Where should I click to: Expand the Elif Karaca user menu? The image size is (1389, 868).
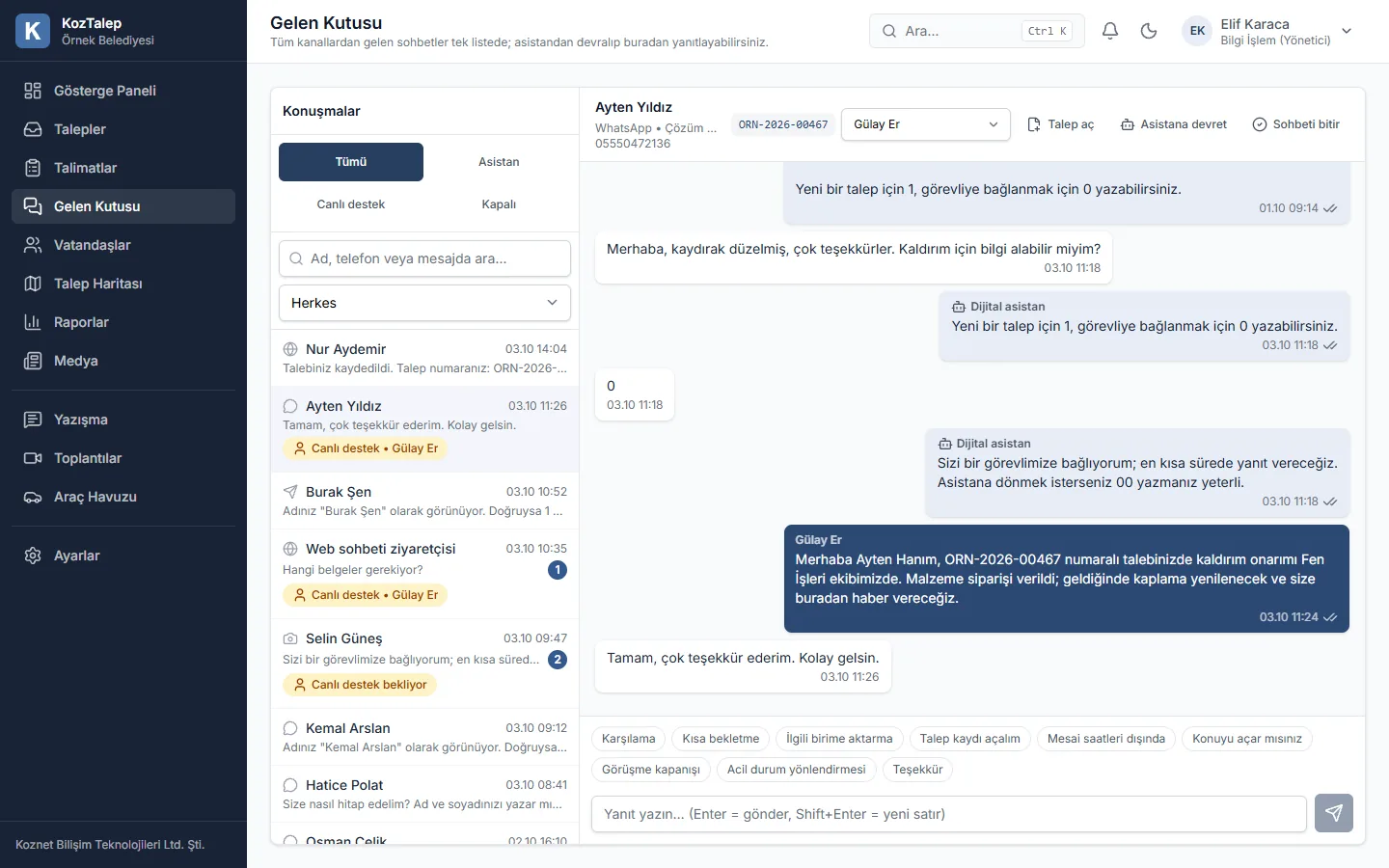click(1268, 31)
